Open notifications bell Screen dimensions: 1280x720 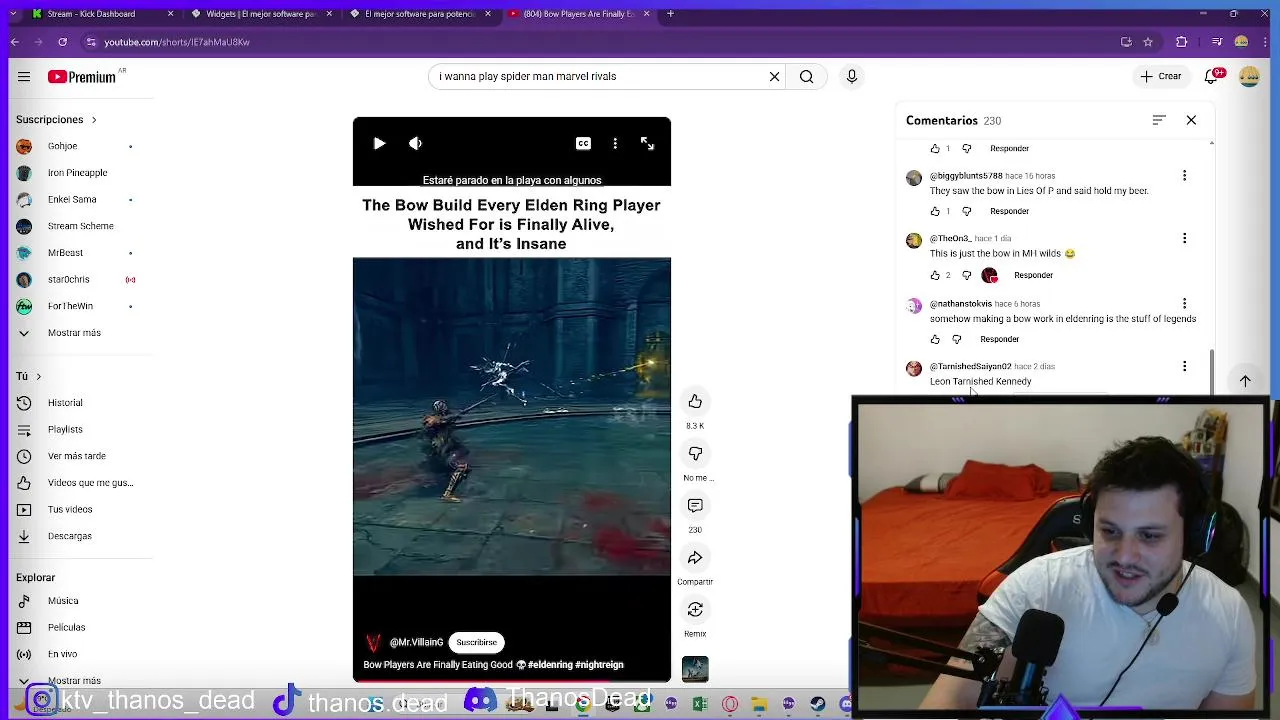(x=1213, y=76)
